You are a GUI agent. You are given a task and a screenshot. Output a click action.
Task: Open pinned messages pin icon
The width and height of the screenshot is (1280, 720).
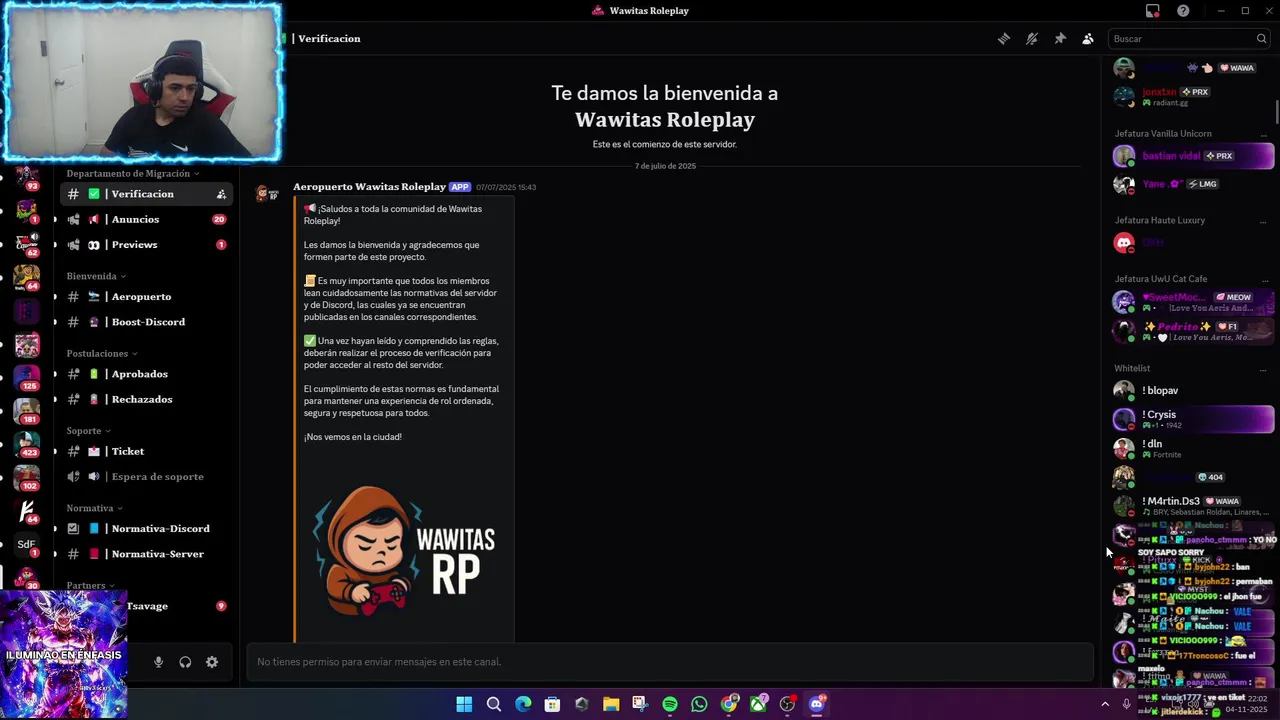pyautogui.click(x=1060, y=39)
